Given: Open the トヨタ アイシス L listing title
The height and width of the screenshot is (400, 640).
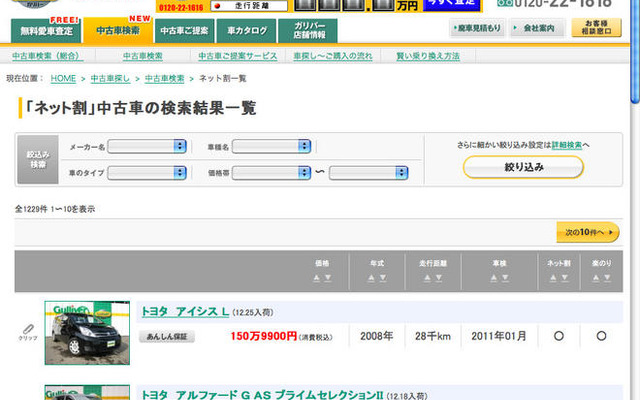Looking at the screenshot, I should coord(185,312).
